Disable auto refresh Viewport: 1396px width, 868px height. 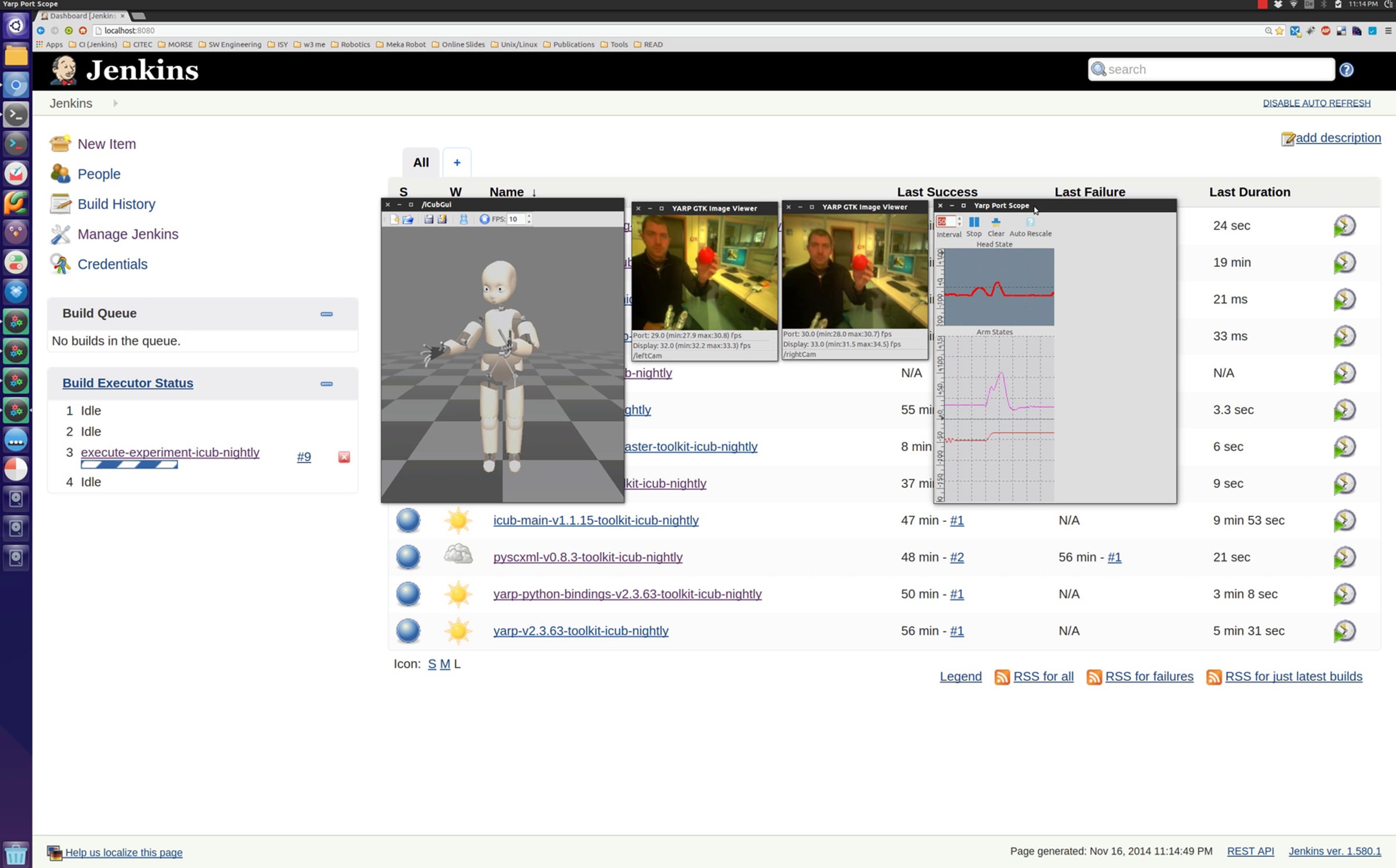click(1316, 103)
